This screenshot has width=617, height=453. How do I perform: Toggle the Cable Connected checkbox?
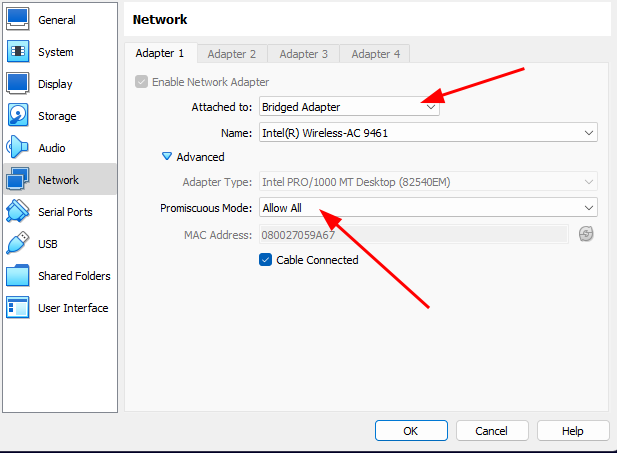click(x=265, y=260)
